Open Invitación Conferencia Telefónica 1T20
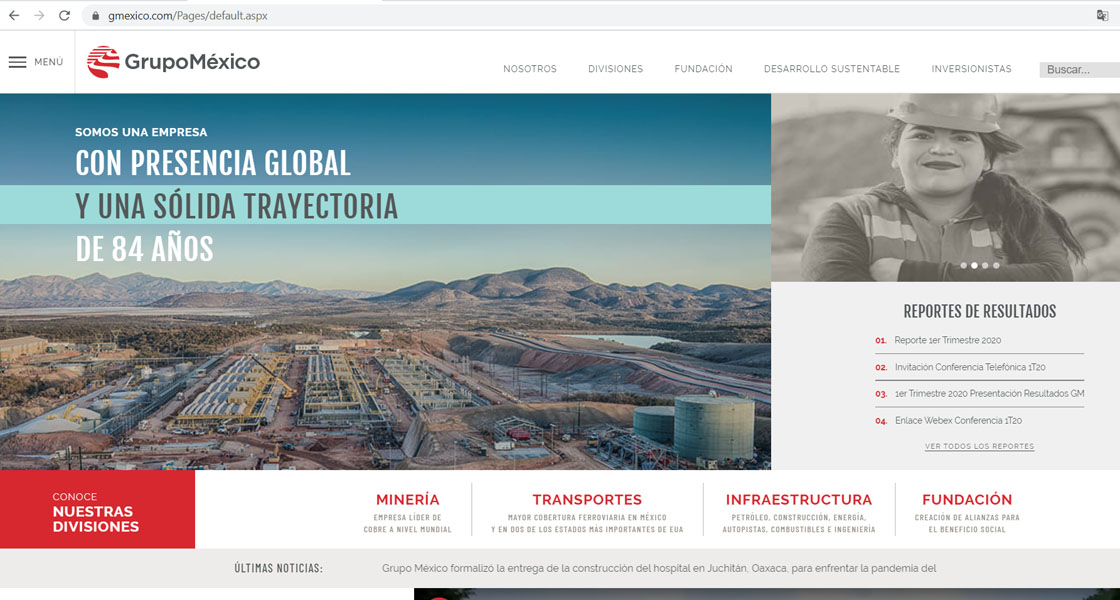The width and height of the screenshot is (1120, 600). point(970,367)
